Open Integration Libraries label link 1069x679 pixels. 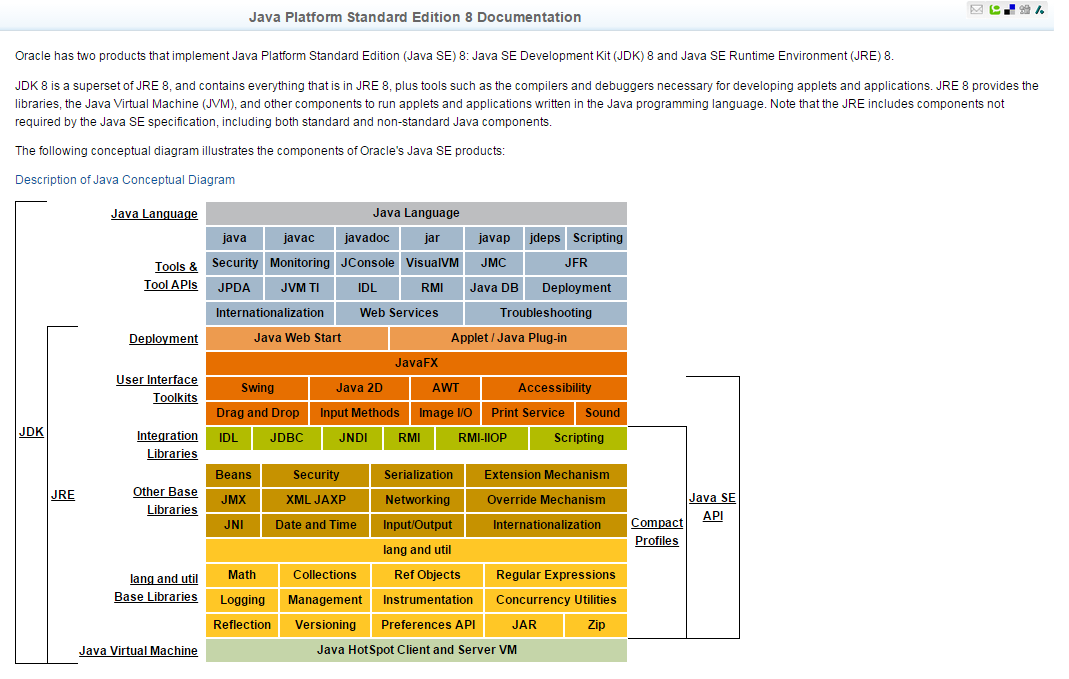click(x=167, y=444)
